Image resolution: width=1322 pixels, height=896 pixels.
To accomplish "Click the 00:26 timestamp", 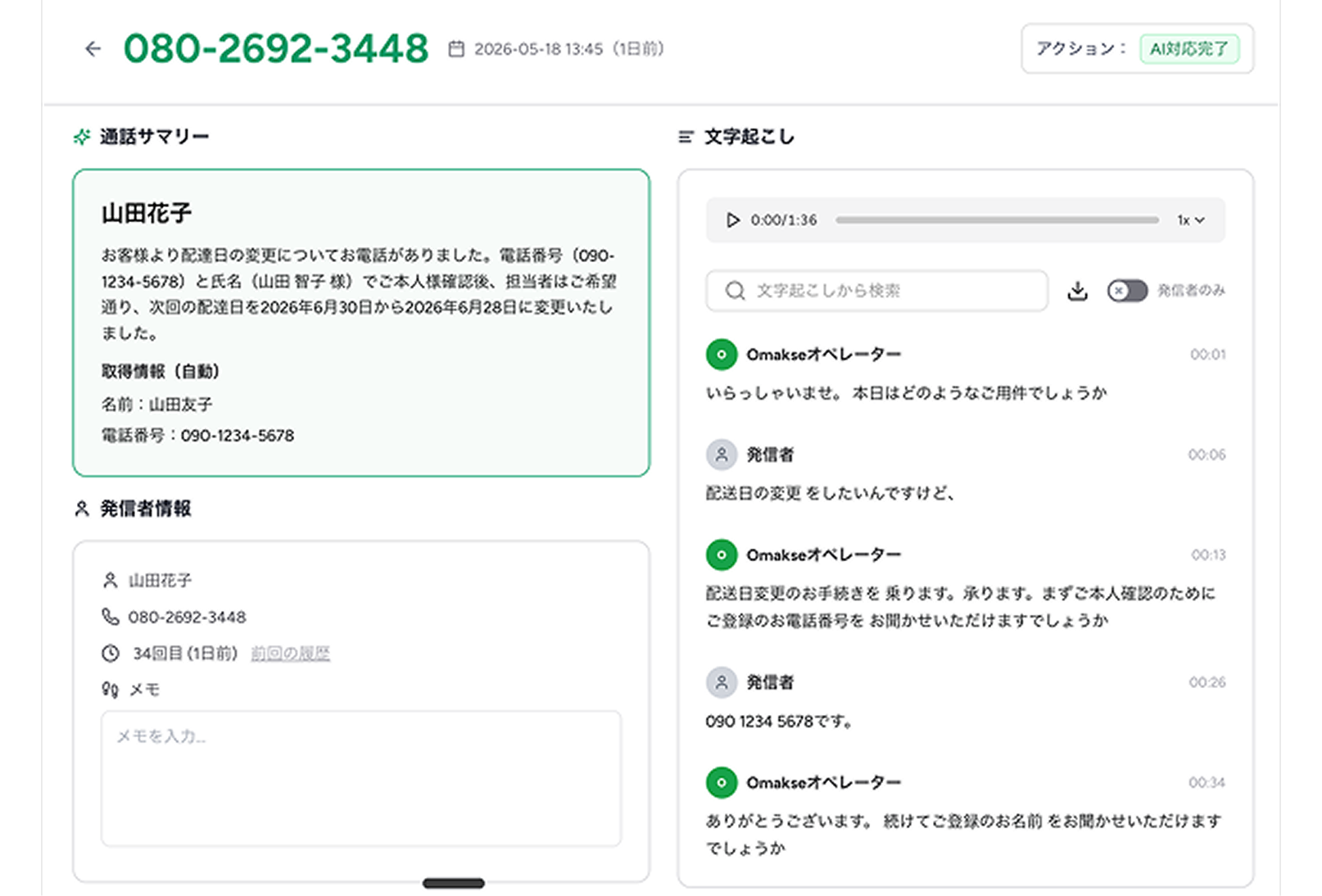I will point(1207,682).
